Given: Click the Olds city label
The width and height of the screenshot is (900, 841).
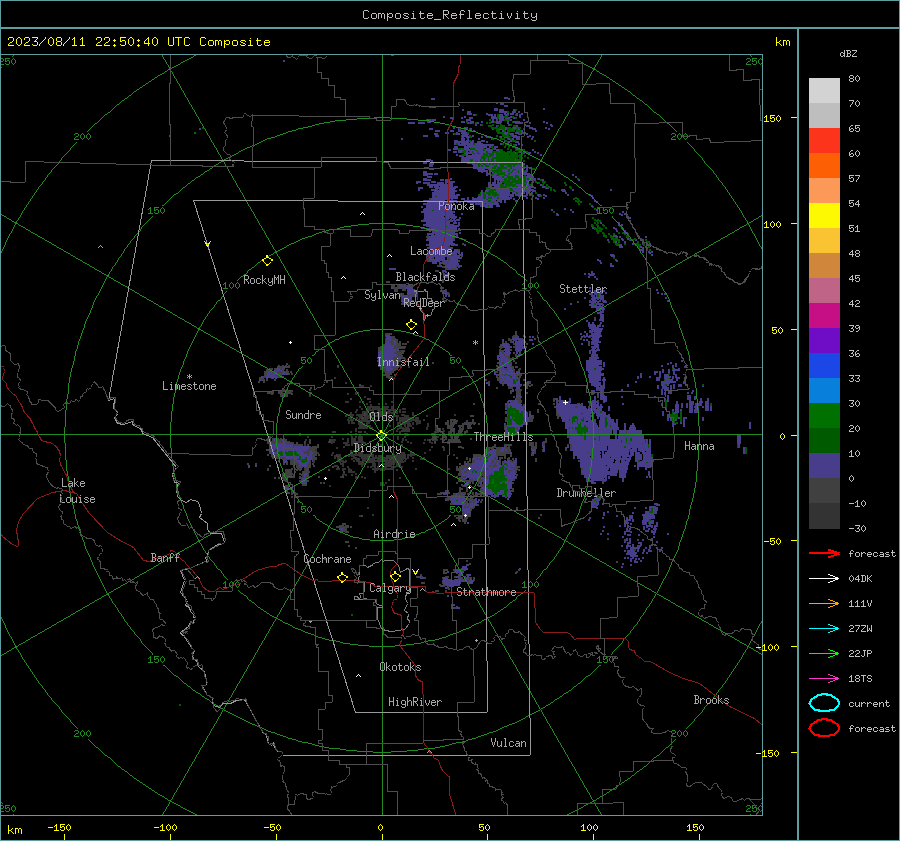Looking at the screenshot, I should (381, 417).
